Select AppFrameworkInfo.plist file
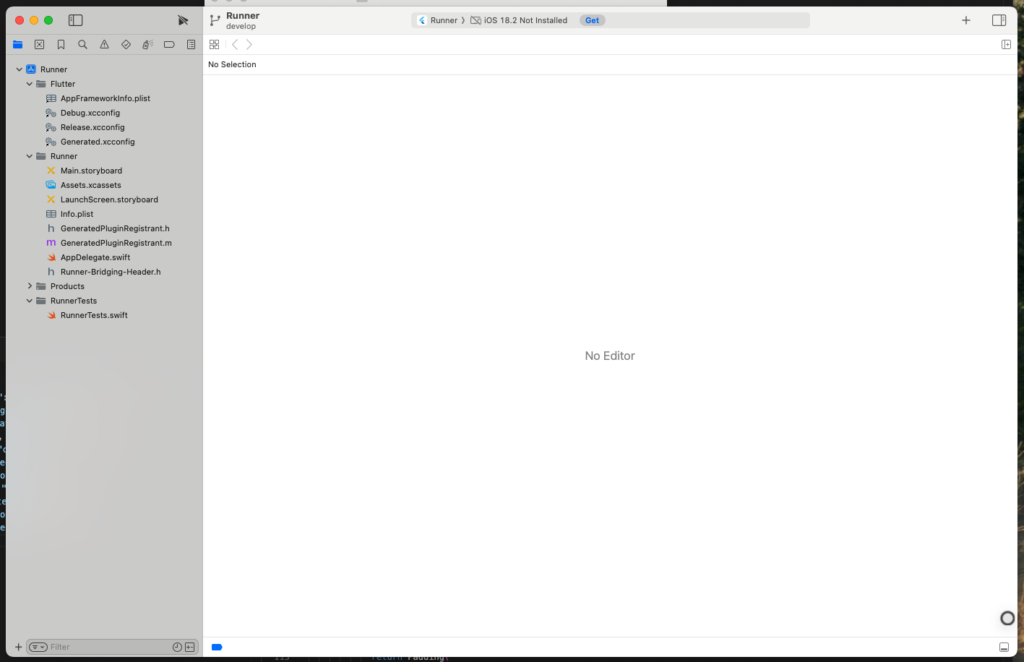Image resolution: width=1024 pixels, height=662 pixels. point(104,98)
